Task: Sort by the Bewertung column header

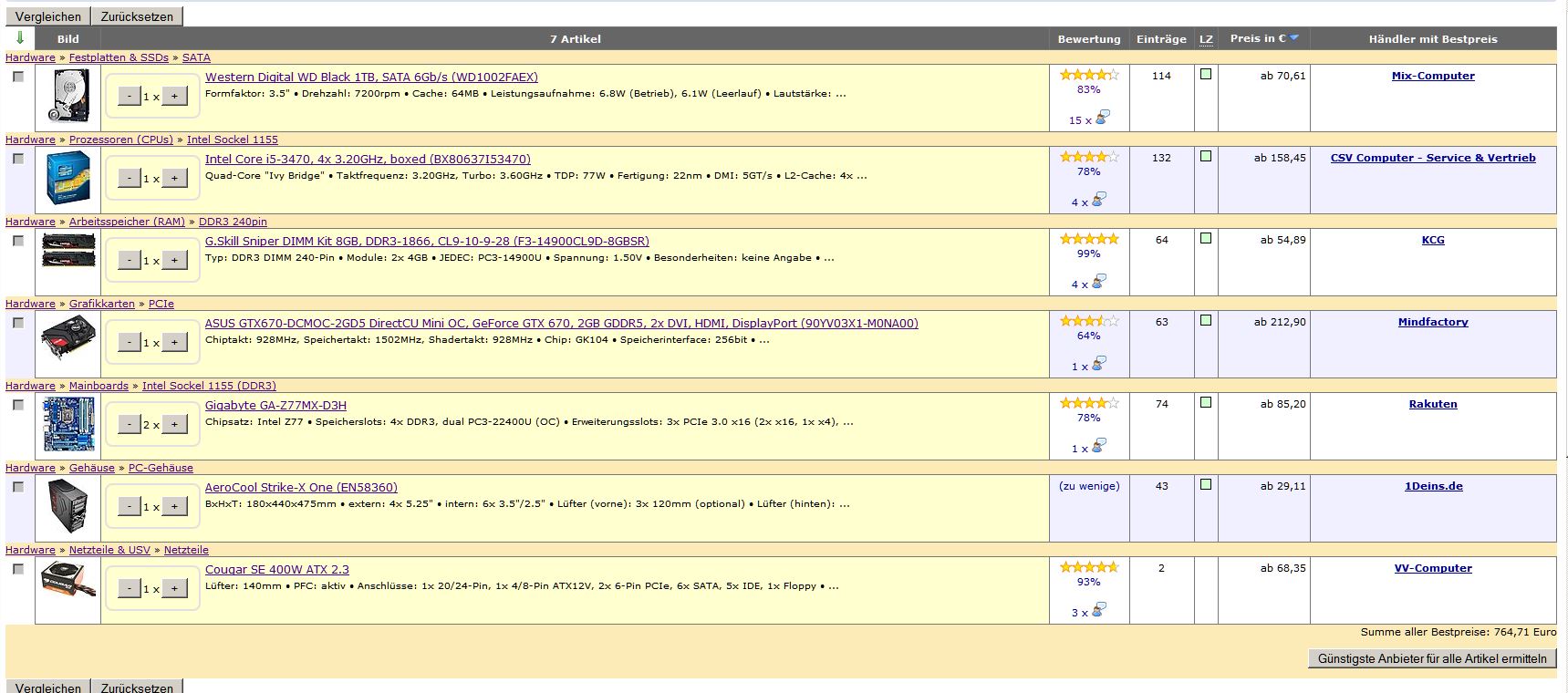Action: pyautogui.click(x=1089, y=39)
